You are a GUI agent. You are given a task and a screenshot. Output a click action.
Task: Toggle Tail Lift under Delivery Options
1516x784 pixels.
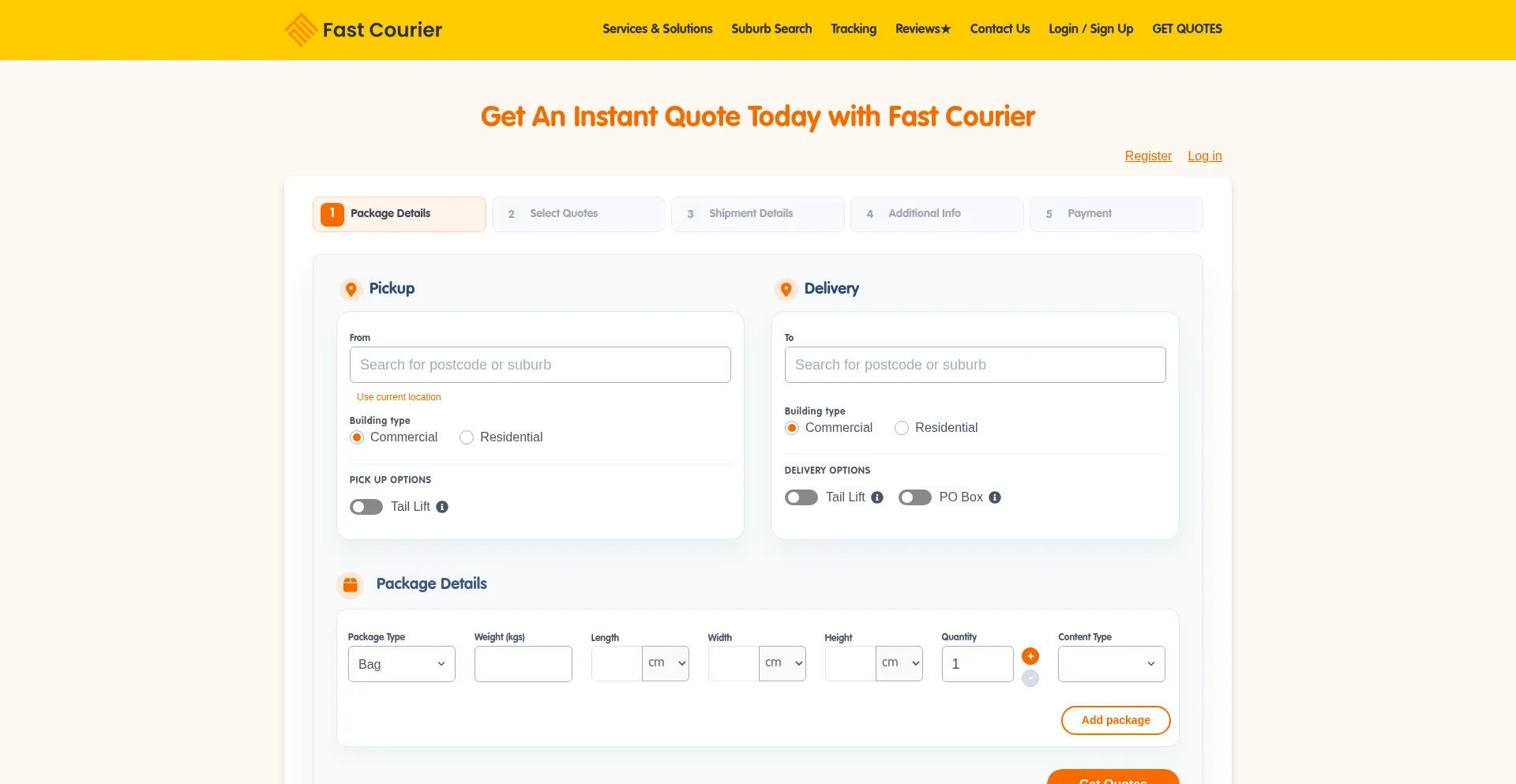click(801, 497)
